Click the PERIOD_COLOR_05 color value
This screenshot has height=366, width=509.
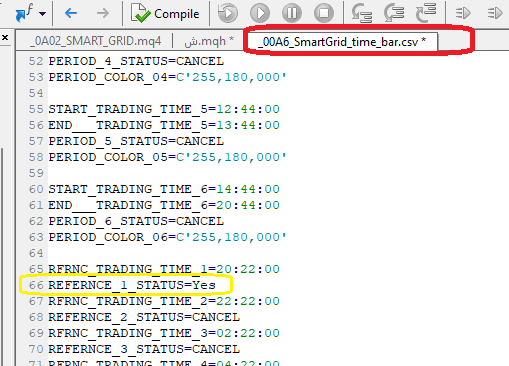231,157
